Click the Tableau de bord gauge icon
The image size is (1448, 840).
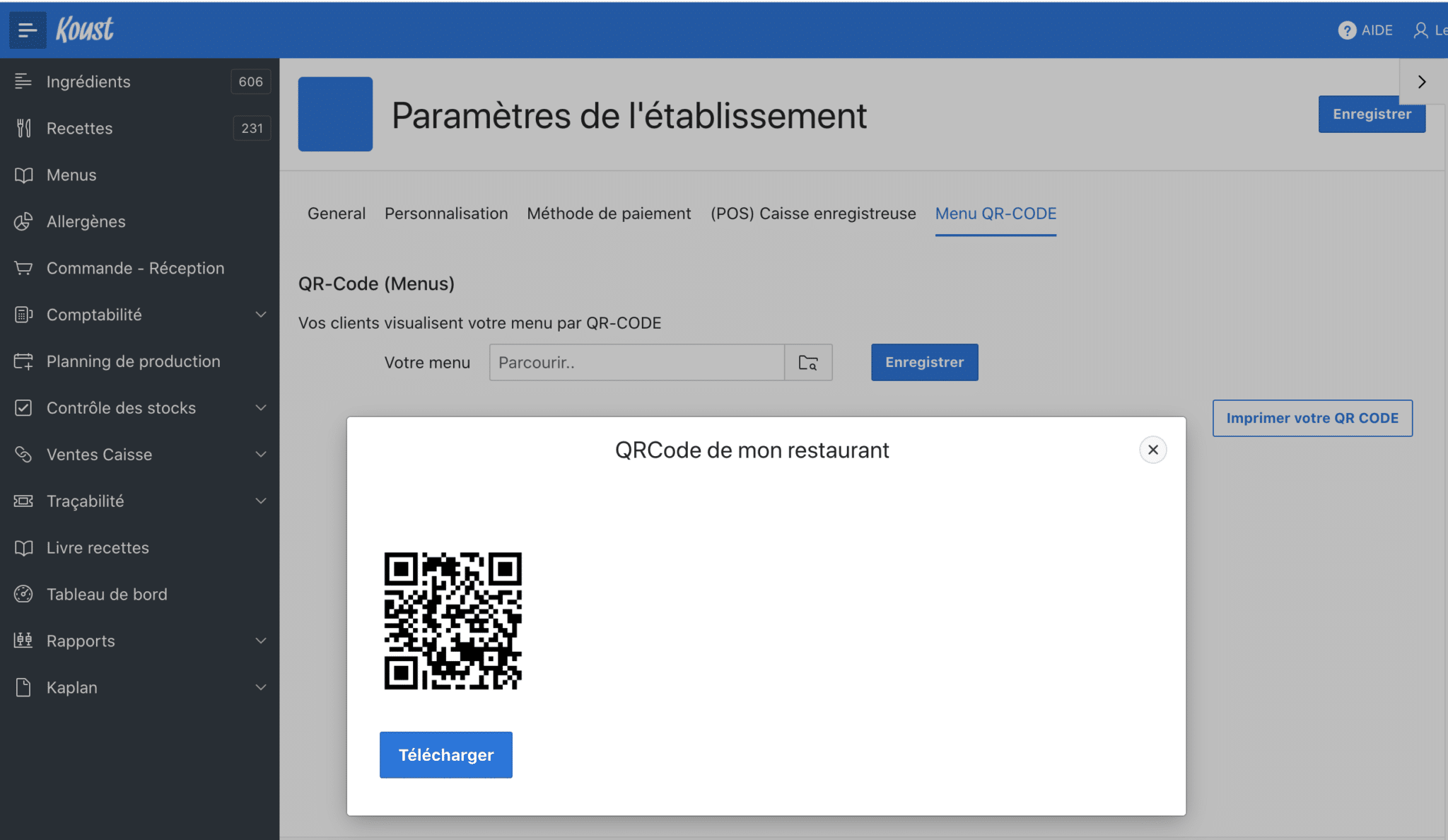(x=23, y=594)
